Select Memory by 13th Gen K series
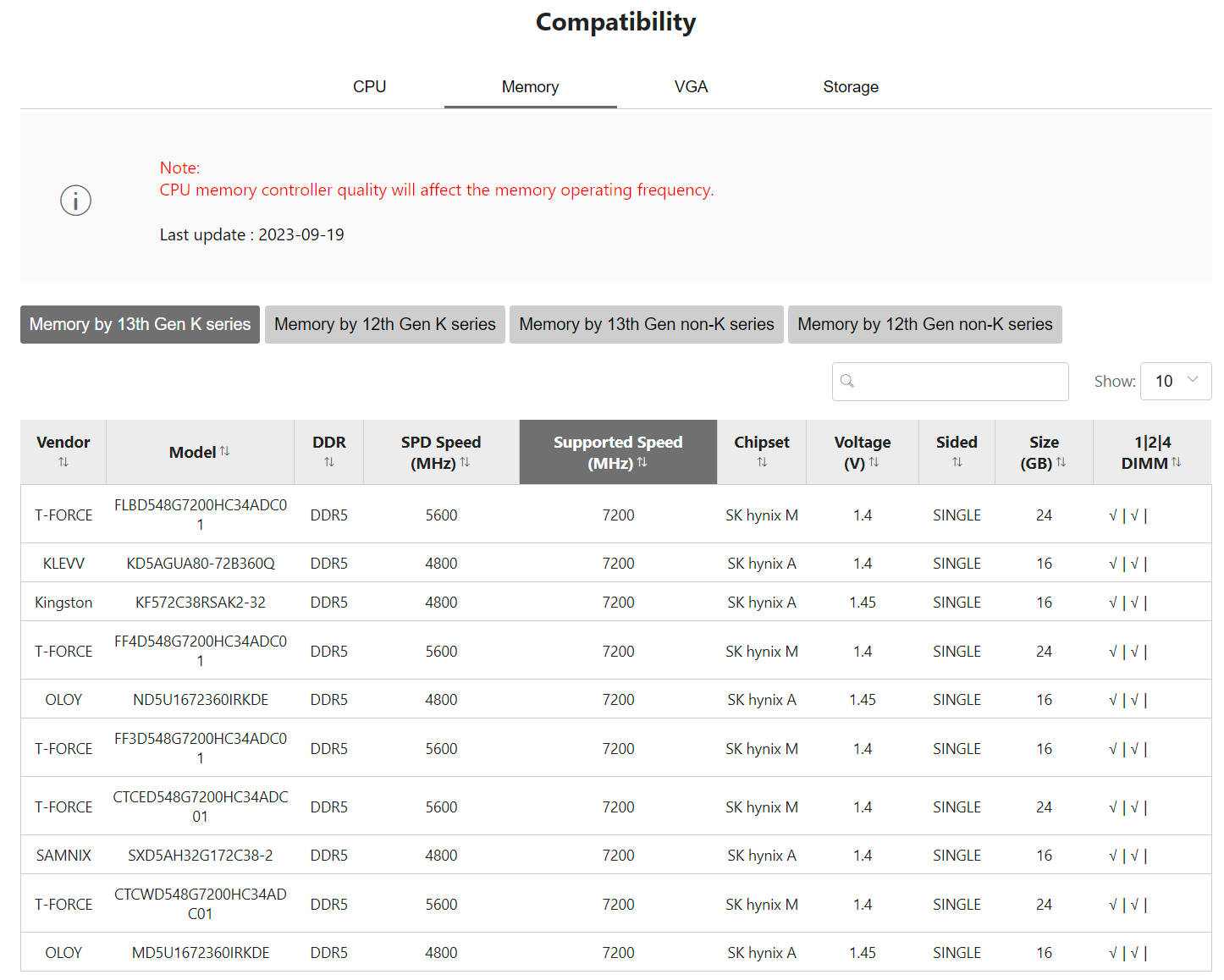This screenshot has width=1224, height=980. pos(140,324)
